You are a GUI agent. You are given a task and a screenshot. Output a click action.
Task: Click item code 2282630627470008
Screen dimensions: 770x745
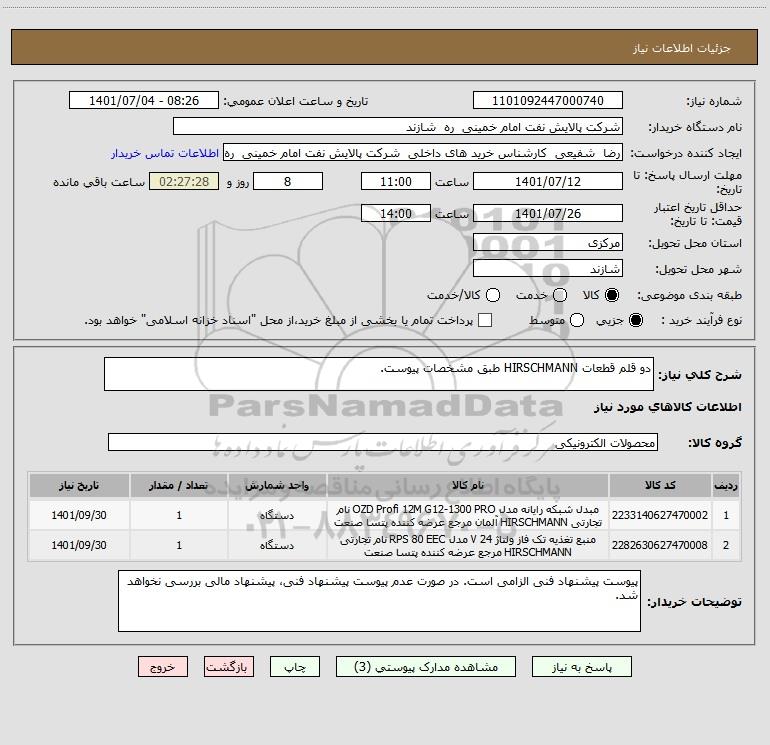pyautogui.click(x=660, y=545)
